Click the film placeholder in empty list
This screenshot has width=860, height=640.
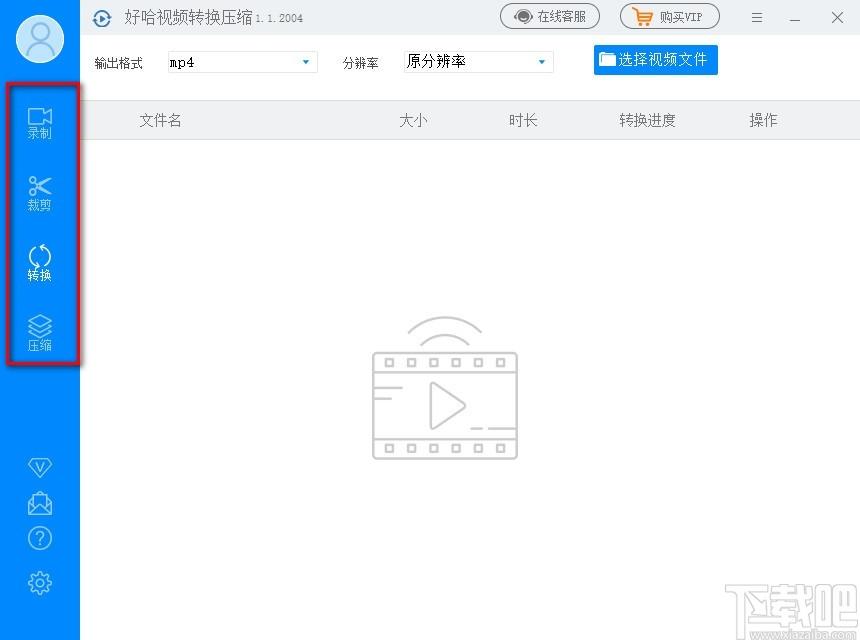(445, 388)
